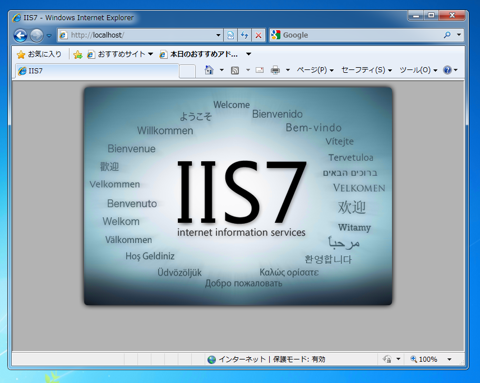Open a new blank tab
Image resolution: width=480 pixels, height=383 pixels.
tap(187, 71)
